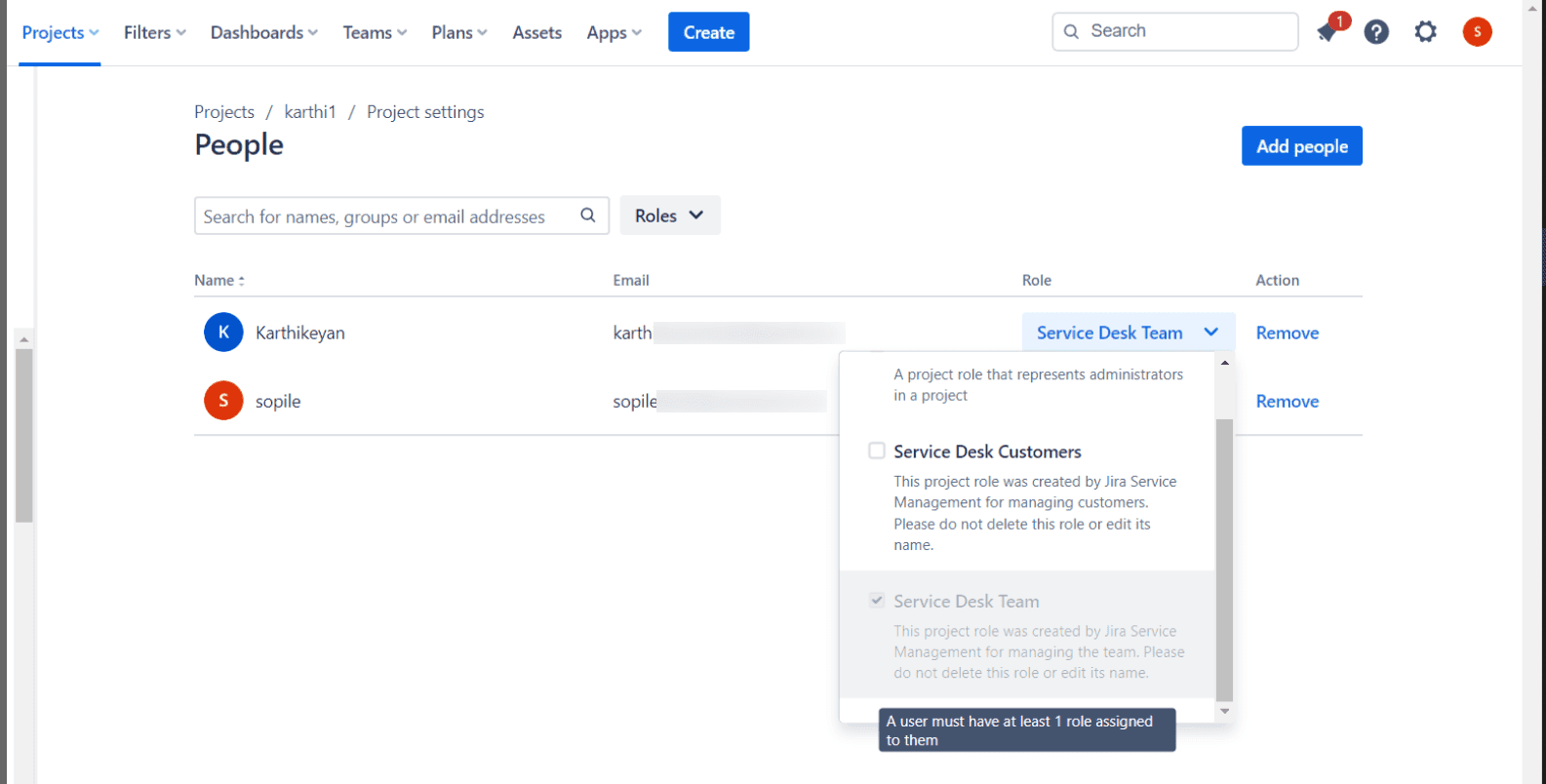Click Karthikeyan's blue K avatar
This screenshot has height=784, width=1546.
(x=223, y=333)
